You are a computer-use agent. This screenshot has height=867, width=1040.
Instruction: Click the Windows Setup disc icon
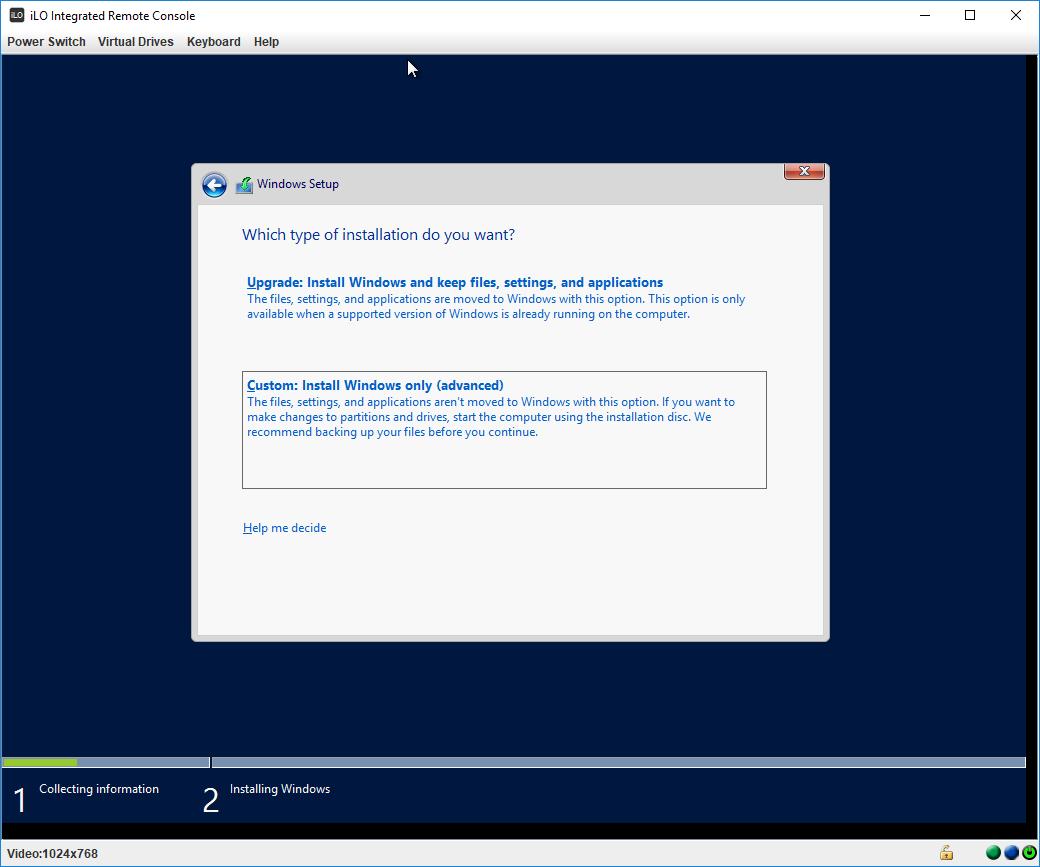point(244,185)
